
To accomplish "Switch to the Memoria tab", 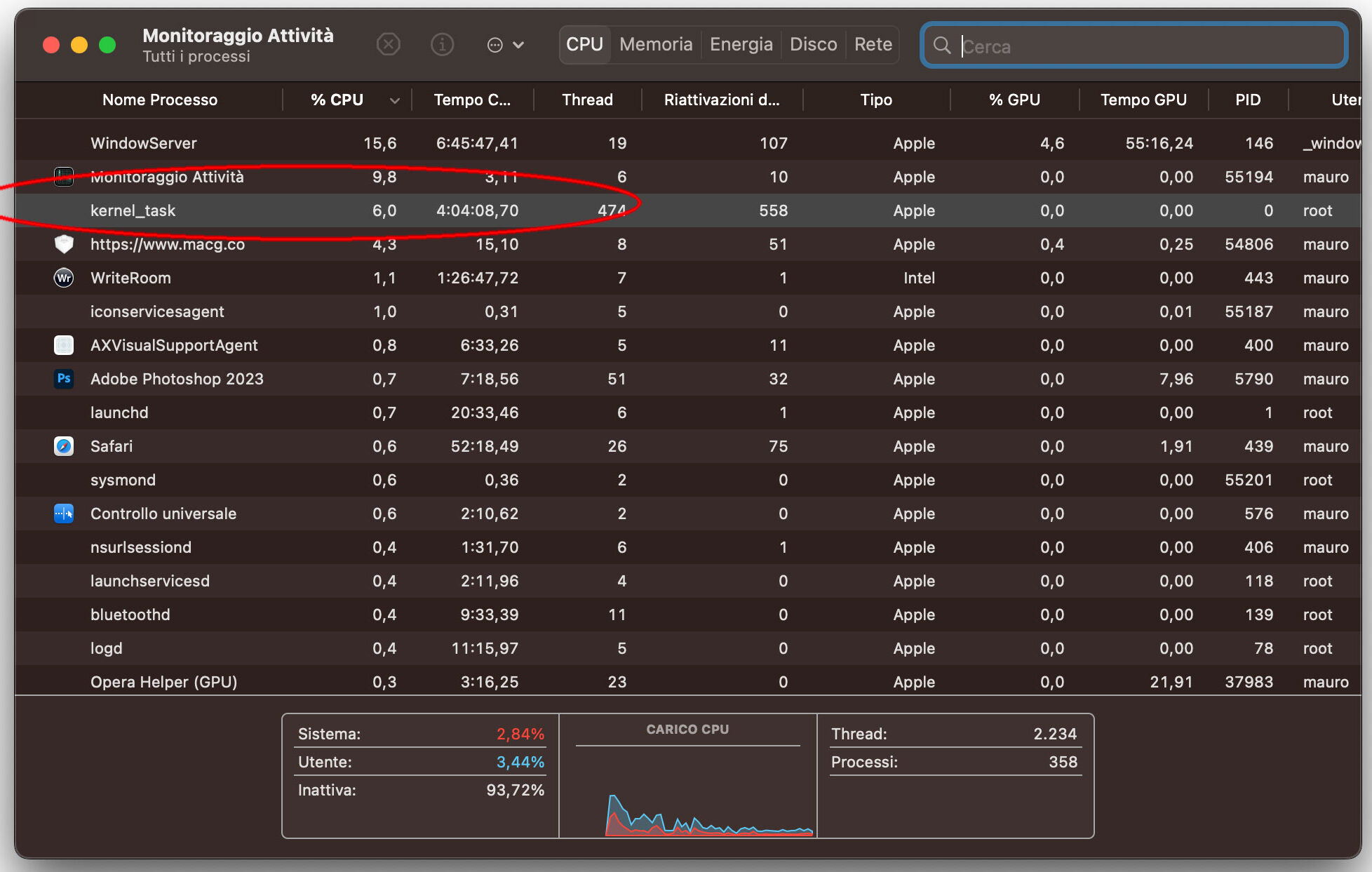I will (656, 45).
